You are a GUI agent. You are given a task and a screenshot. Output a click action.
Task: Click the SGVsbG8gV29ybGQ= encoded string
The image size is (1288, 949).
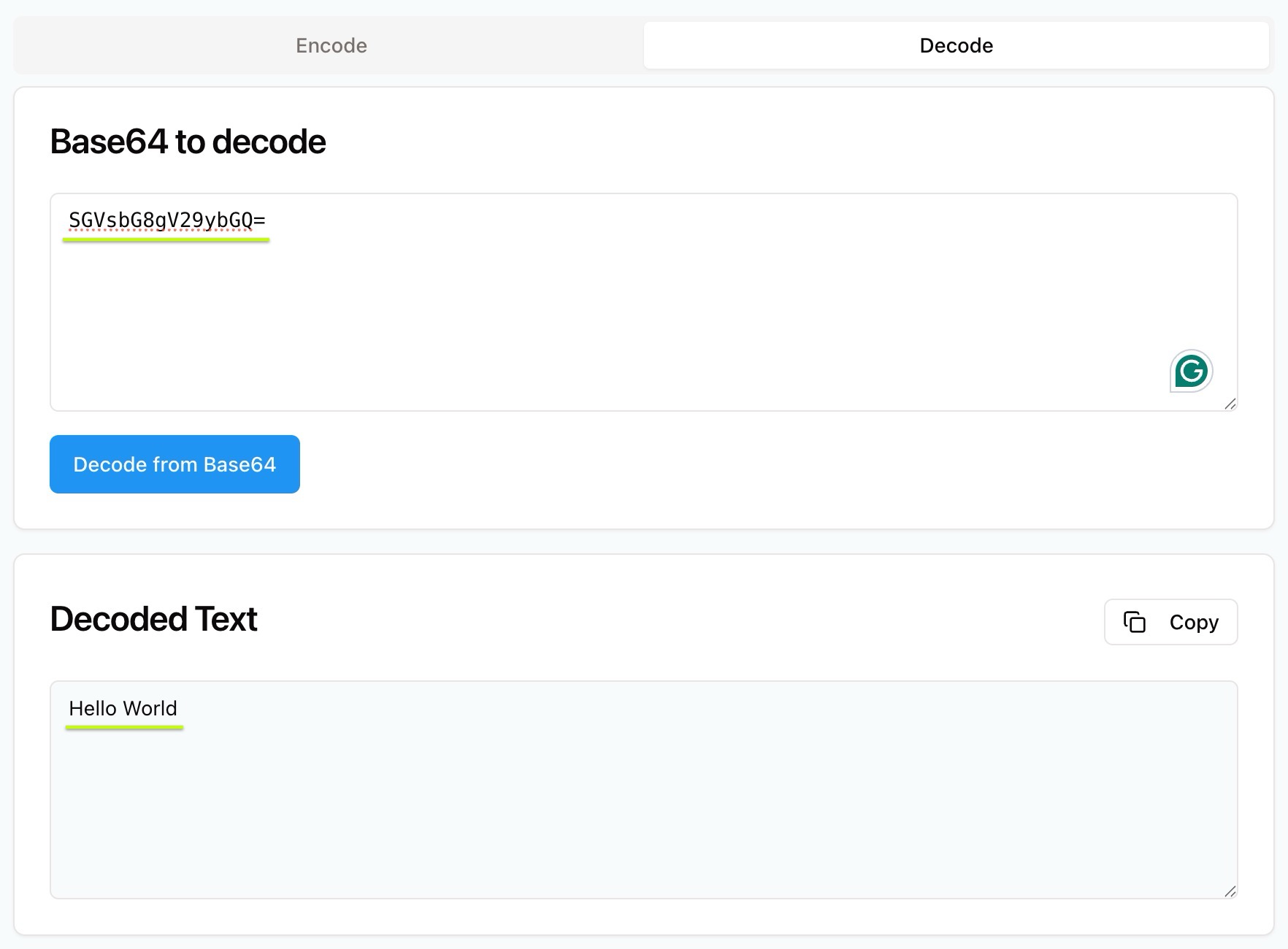166,220
